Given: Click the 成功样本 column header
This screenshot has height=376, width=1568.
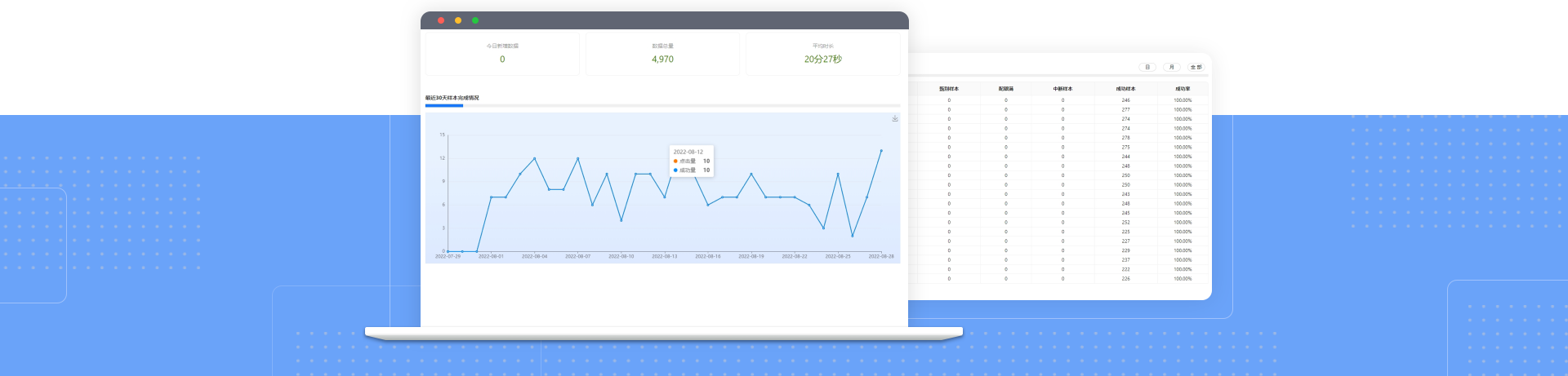Looking at the screenshot, I should pos(1125,89).
